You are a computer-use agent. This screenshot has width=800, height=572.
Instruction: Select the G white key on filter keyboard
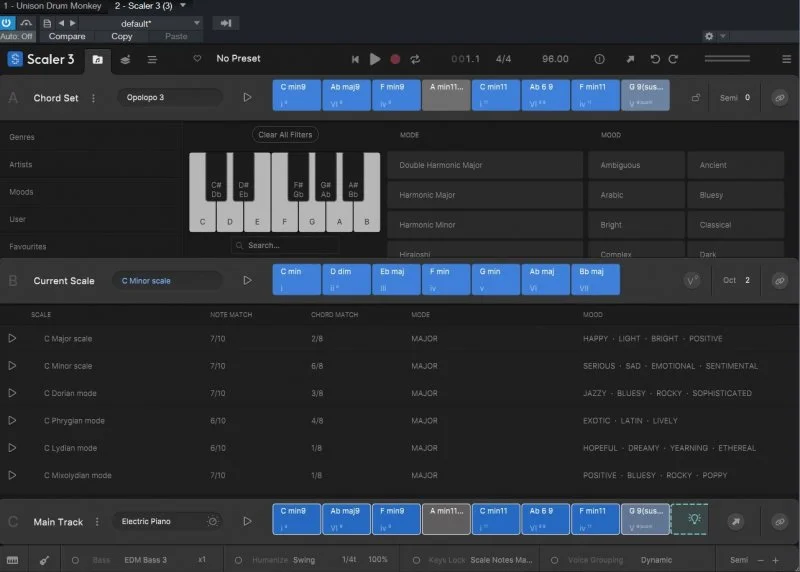click(x=312, y=217)
